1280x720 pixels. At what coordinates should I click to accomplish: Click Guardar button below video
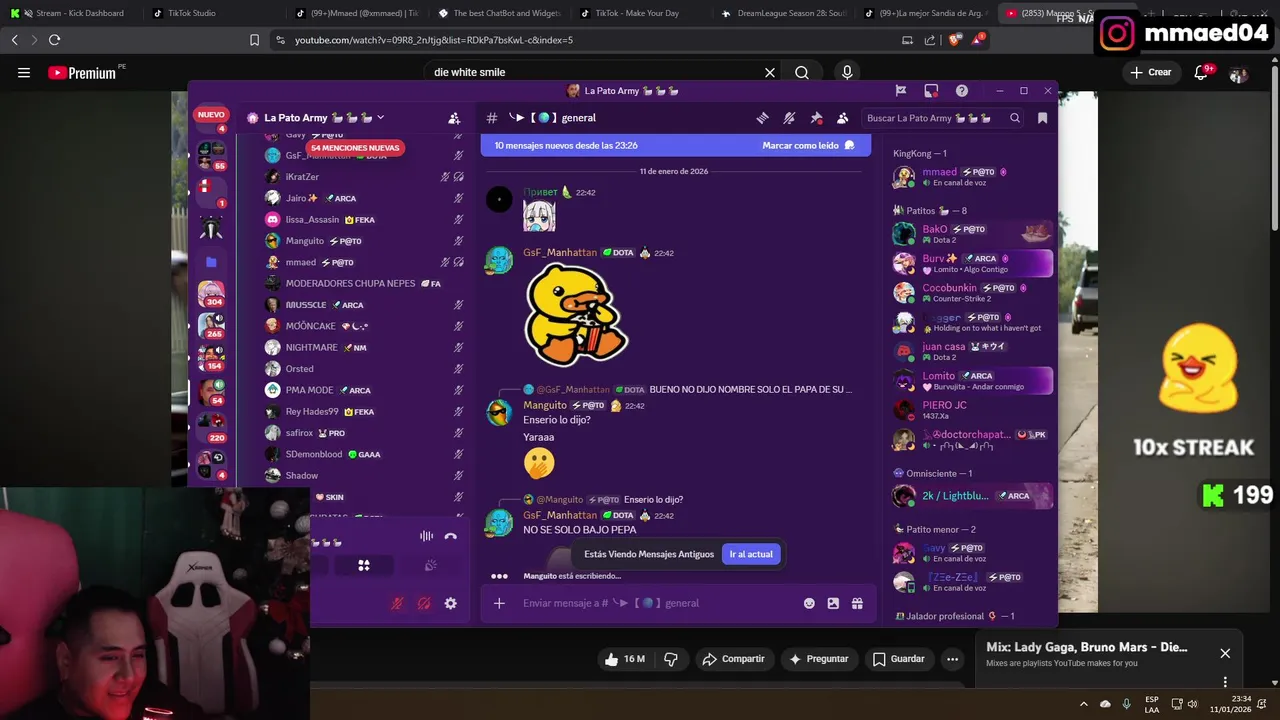(898, 659)
